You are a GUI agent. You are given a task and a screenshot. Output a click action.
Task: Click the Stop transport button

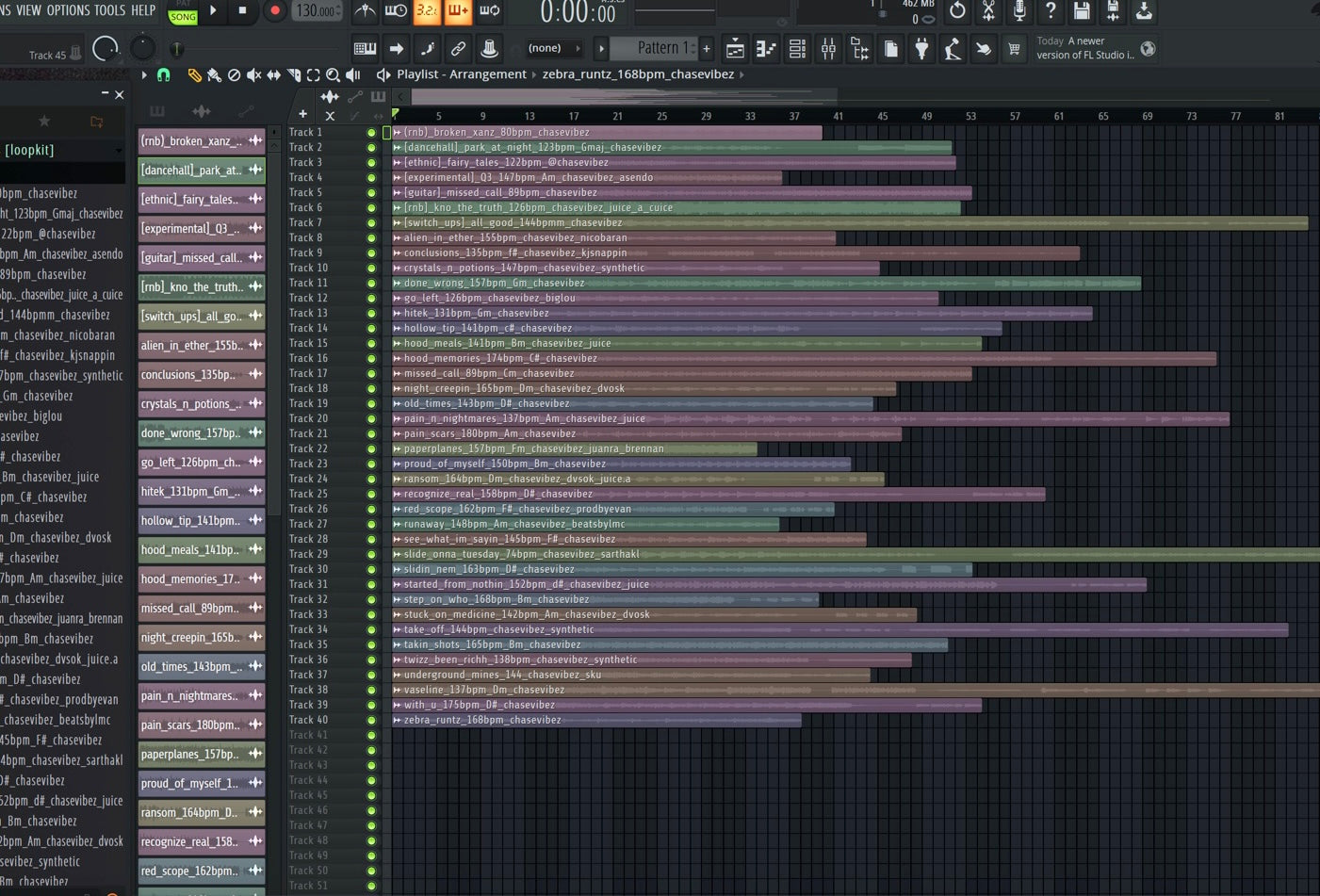point(242,10)
